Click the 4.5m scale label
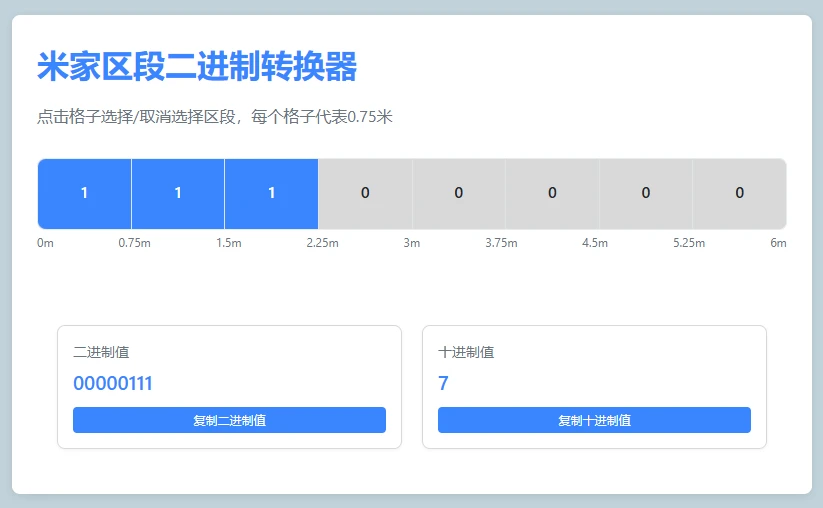This screenshot has height=508, width=823. (x=595, y=243)
